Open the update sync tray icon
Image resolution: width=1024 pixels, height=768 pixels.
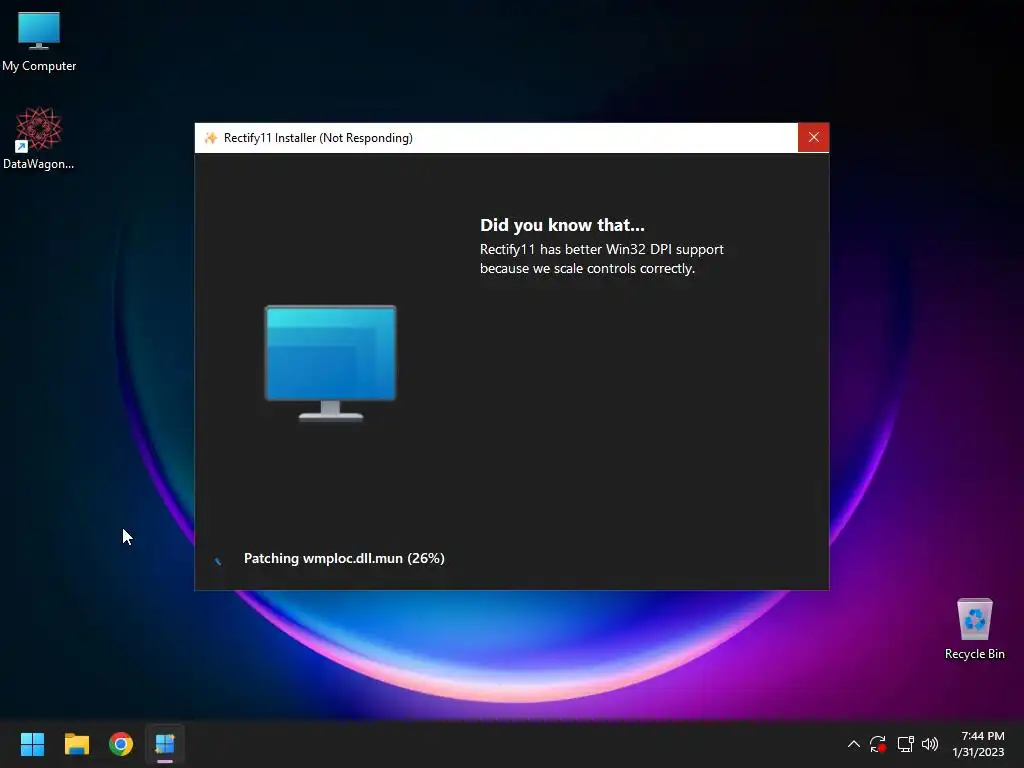878,744
